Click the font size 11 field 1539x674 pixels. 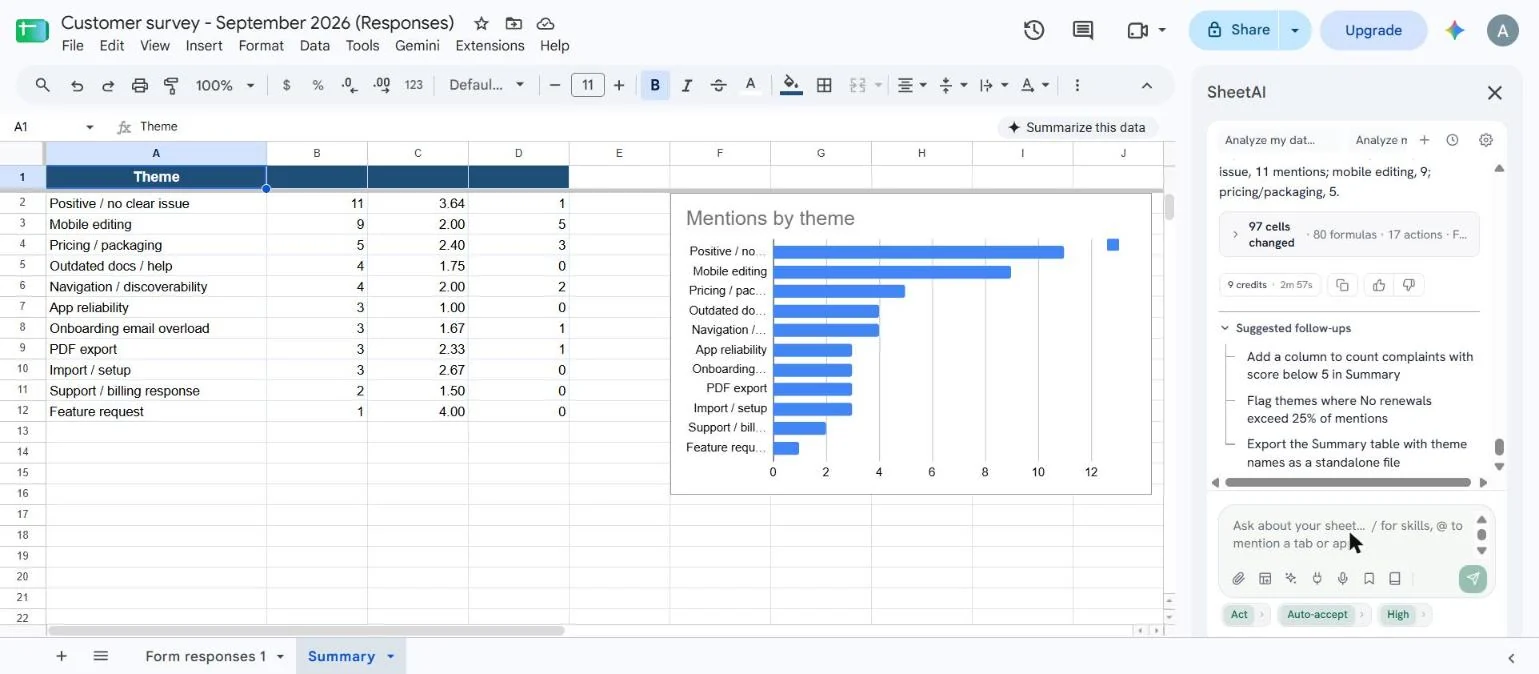pos(587,85)
